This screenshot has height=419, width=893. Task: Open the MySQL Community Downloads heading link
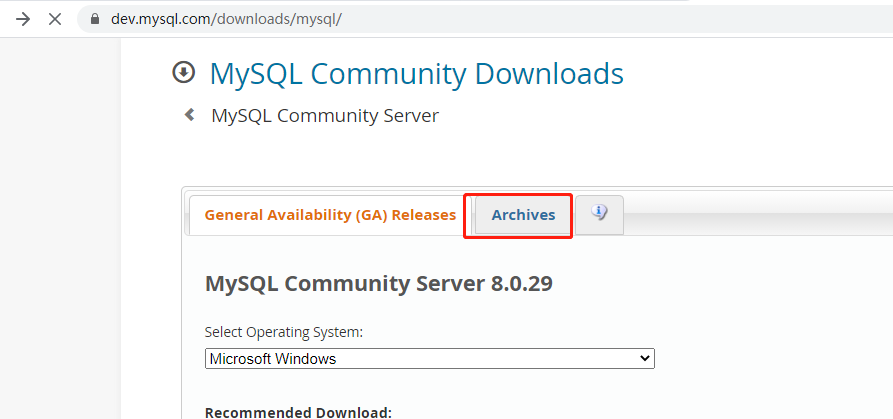click(x=416, y=74)
